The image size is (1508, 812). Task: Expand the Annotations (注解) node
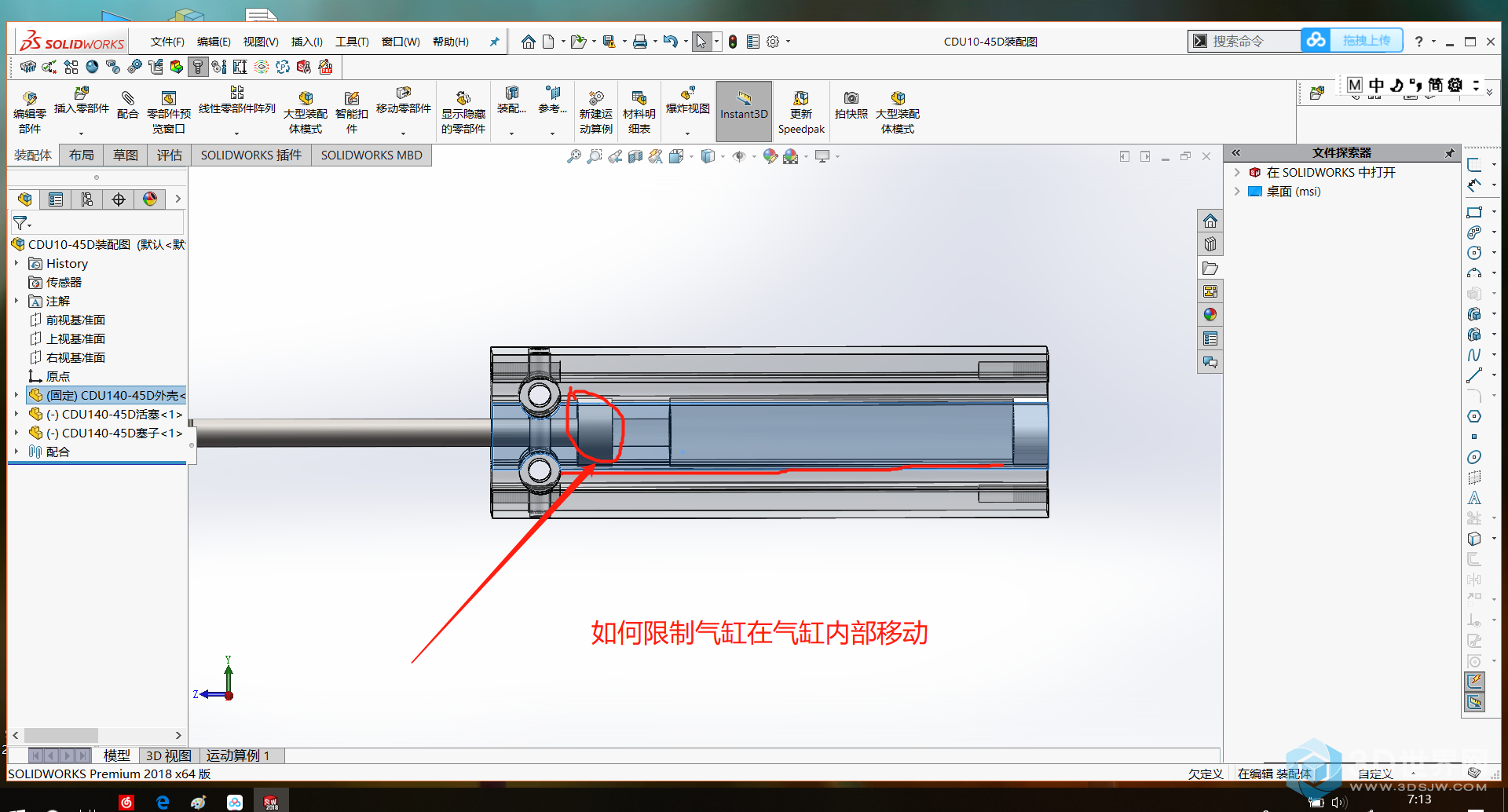[x=16, y=302]
